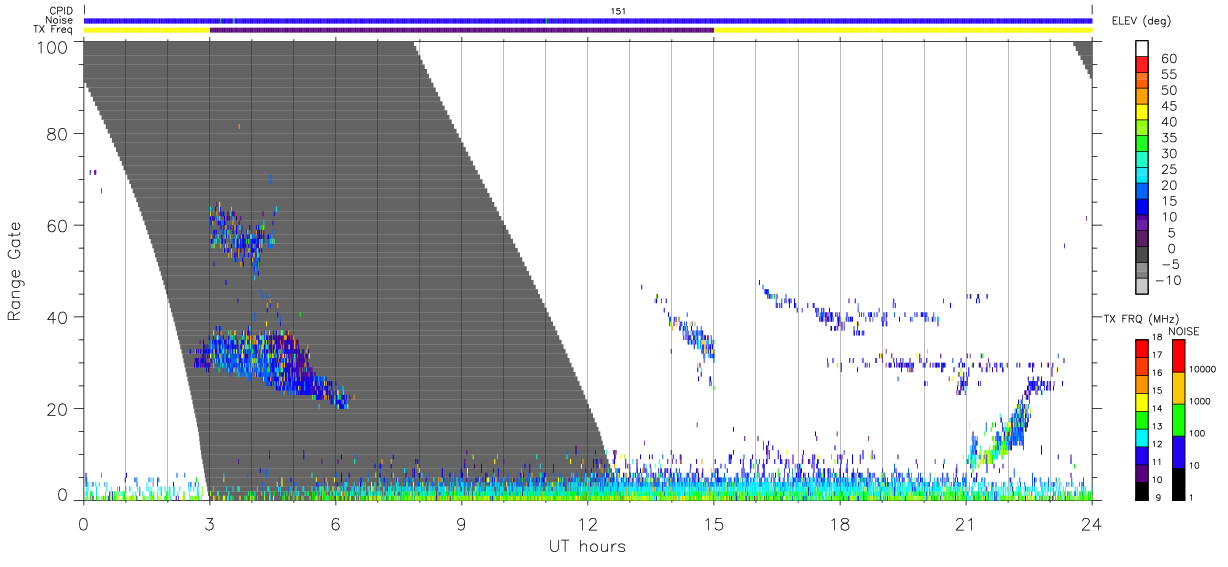Viewport: 1228px width, 567px height.
Task: Click the NOISE legend title
Action: click(1183, 331)
